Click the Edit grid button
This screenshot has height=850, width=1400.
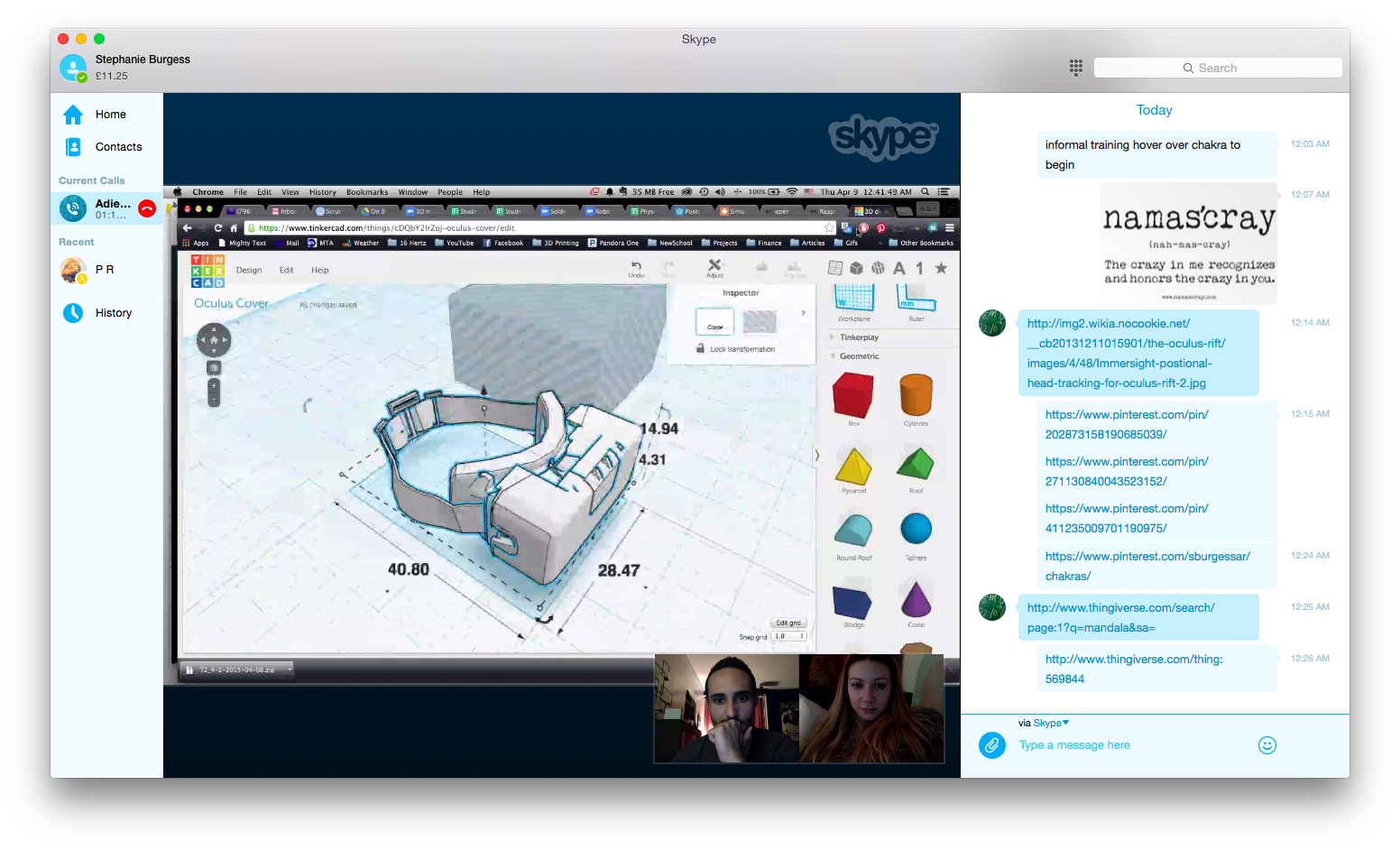tap(788, 623)
